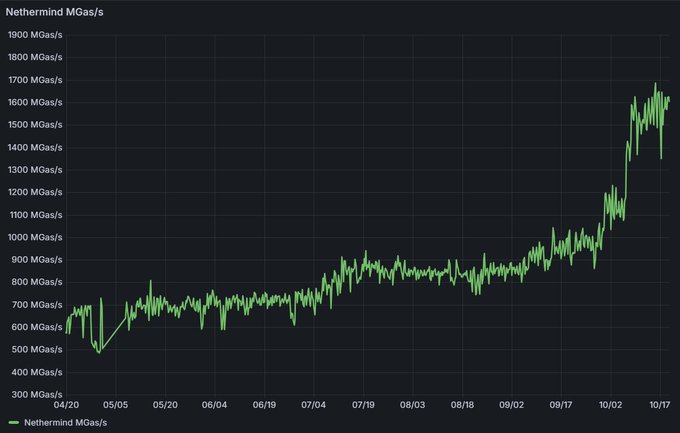Click the 06/19 date label
680x433 pixels.
pyautogui.click(x=264, y=405)
